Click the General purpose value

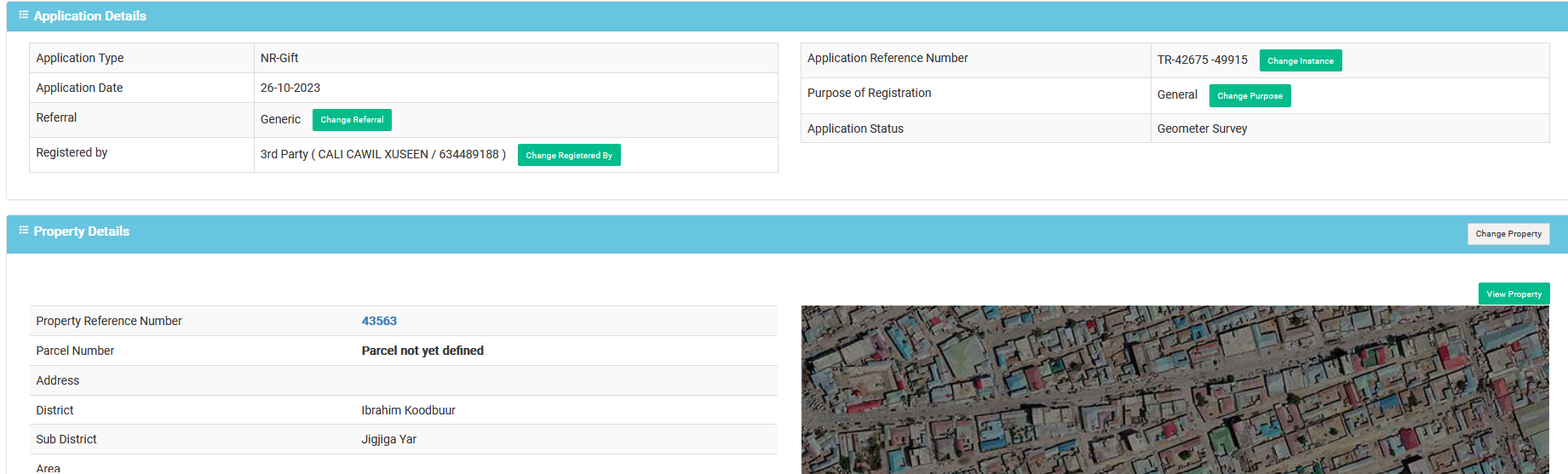point(1177,94)
